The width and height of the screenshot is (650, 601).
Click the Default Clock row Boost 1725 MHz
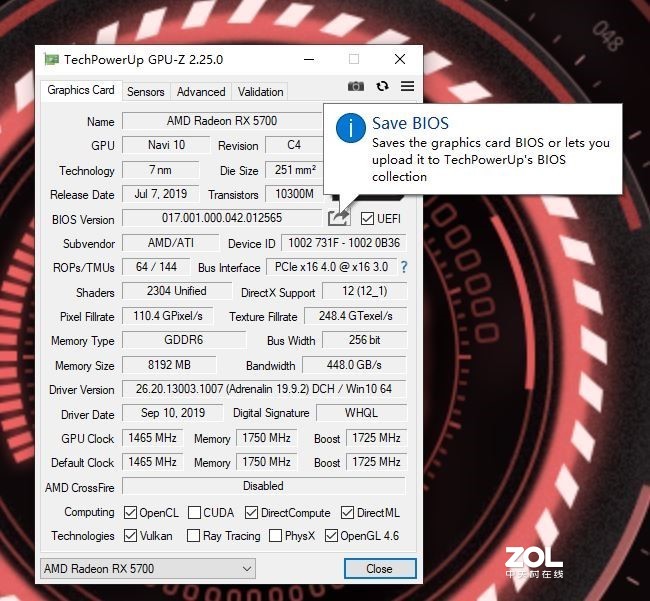tap(376, 462)
